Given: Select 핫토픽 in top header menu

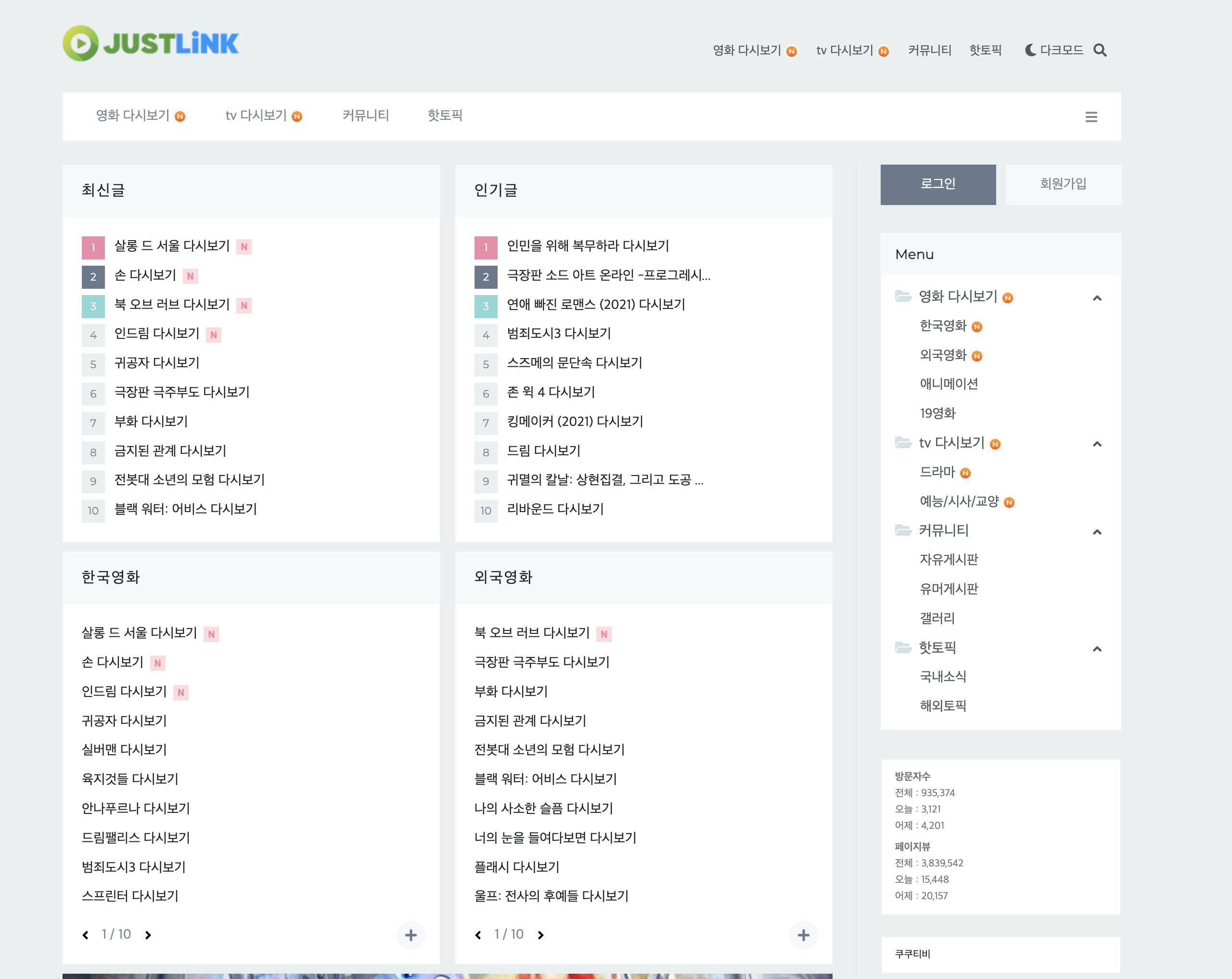Looking at the screenshot, I should 985,50.
